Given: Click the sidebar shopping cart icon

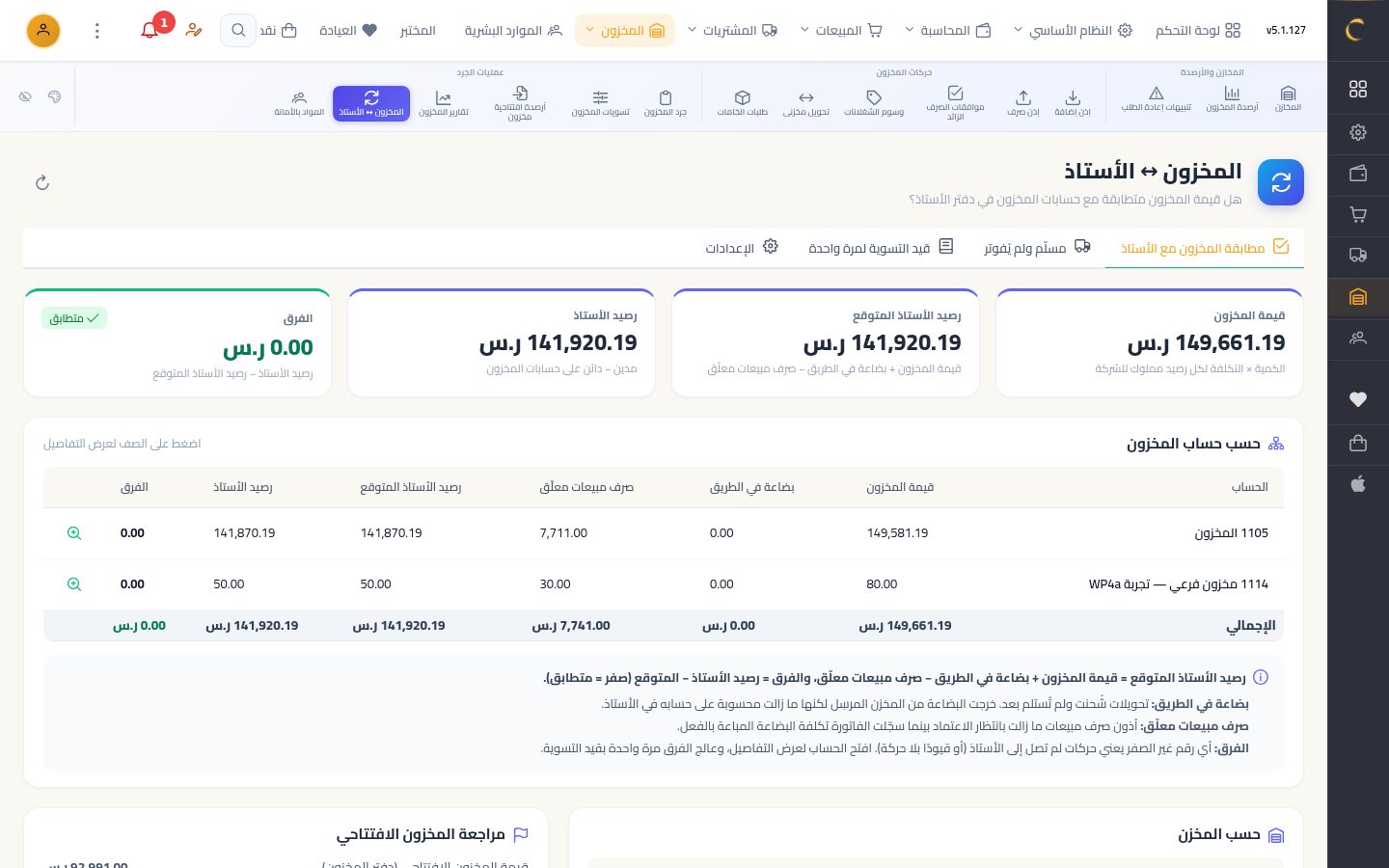Looking at the screenshot, I should click(1358, 214).
